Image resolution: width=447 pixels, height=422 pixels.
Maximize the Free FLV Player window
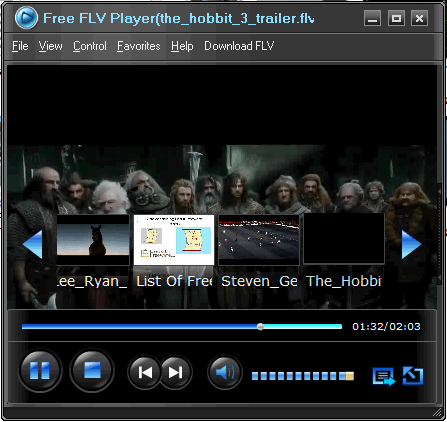[x=396, y=18]
